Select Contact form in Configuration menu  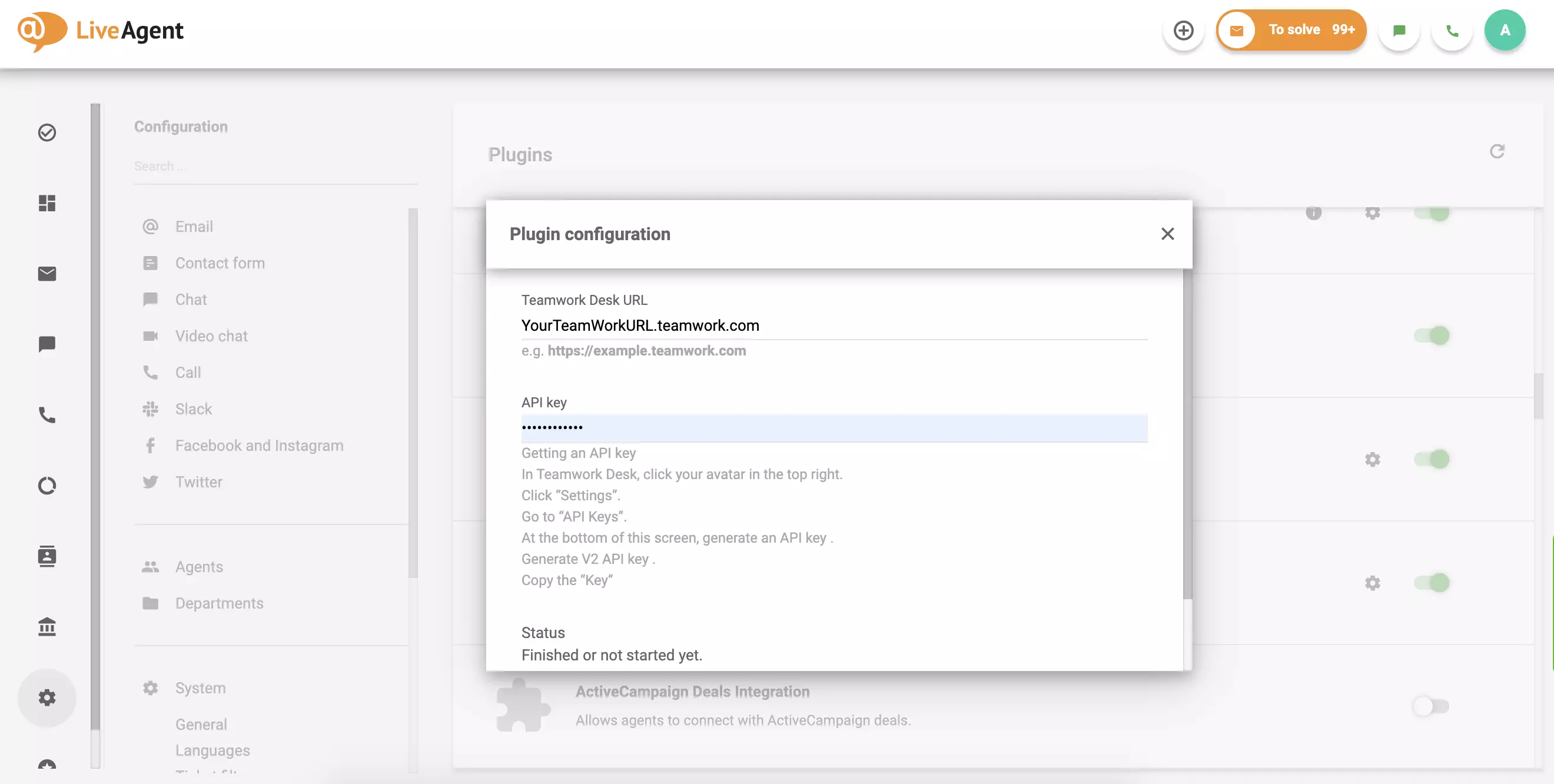click(x=220, y=263)
